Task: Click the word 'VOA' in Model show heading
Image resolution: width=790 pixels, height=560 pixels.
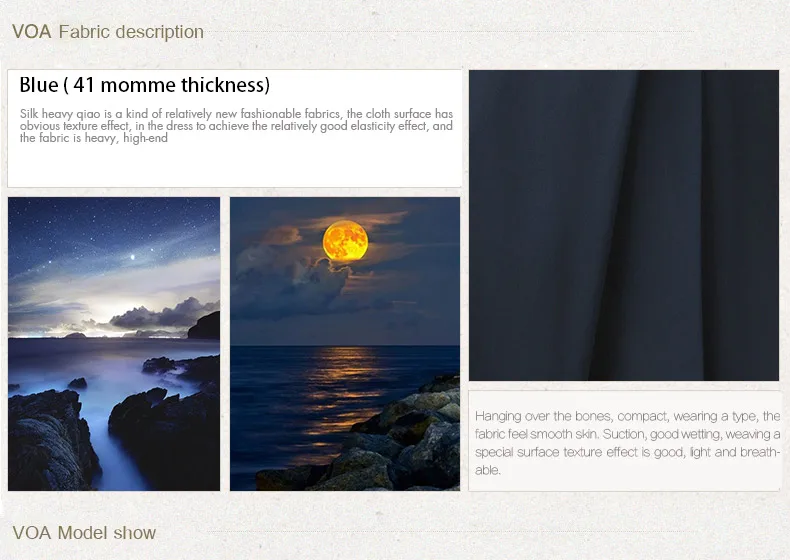Action: pos(32,533)
